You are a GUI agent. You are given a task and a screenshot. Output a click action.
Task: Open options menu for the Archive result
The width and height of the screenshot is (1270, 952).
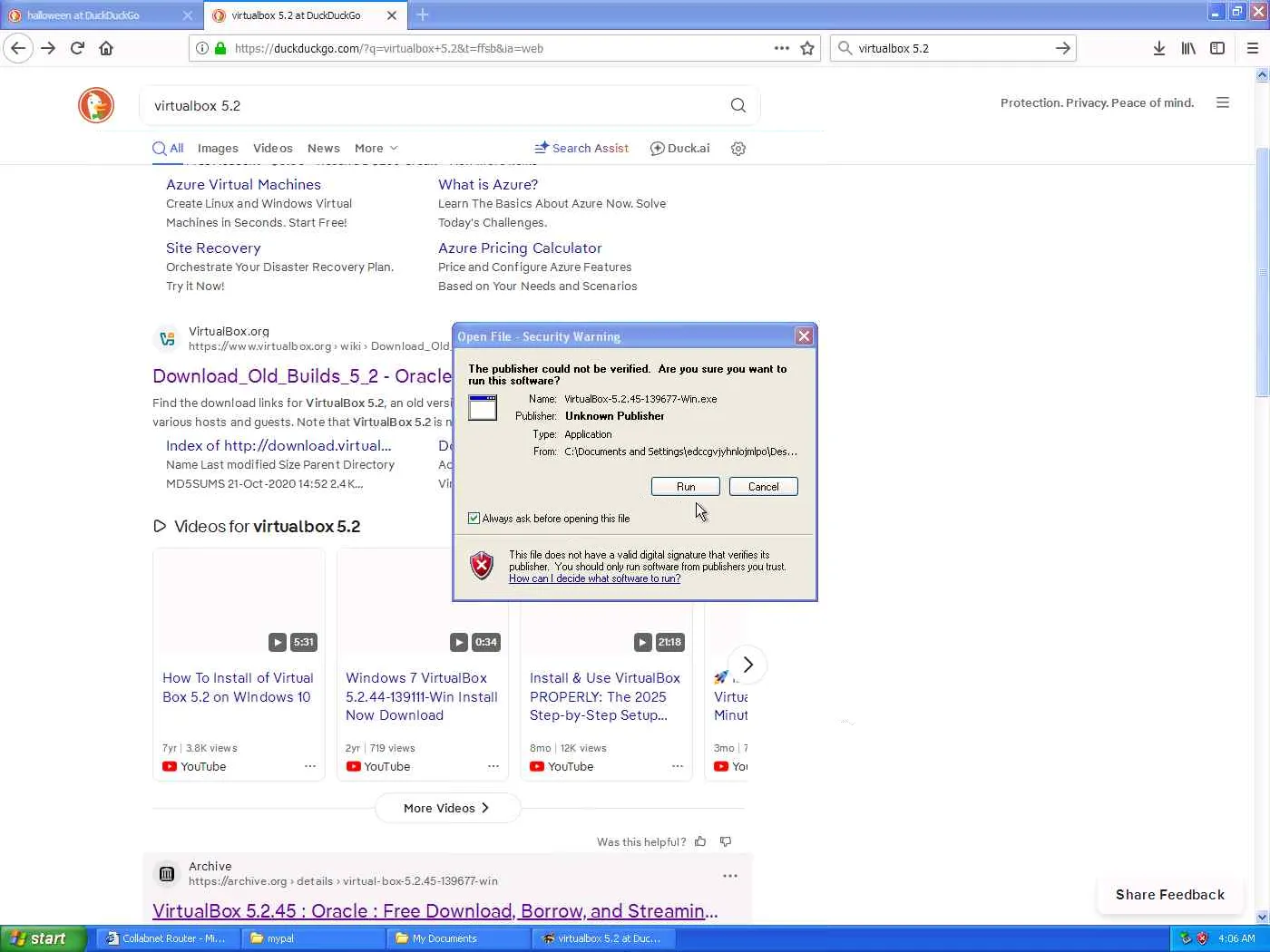click(730, 876)
